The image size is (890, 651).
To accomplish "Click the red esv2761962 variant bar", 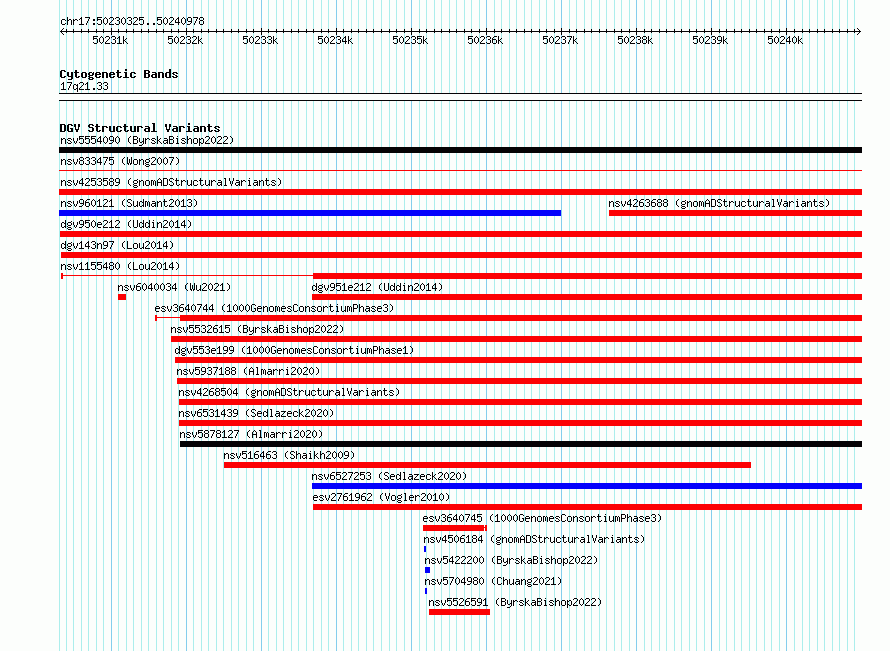I will pyautogui.click(x=587, y=507).
